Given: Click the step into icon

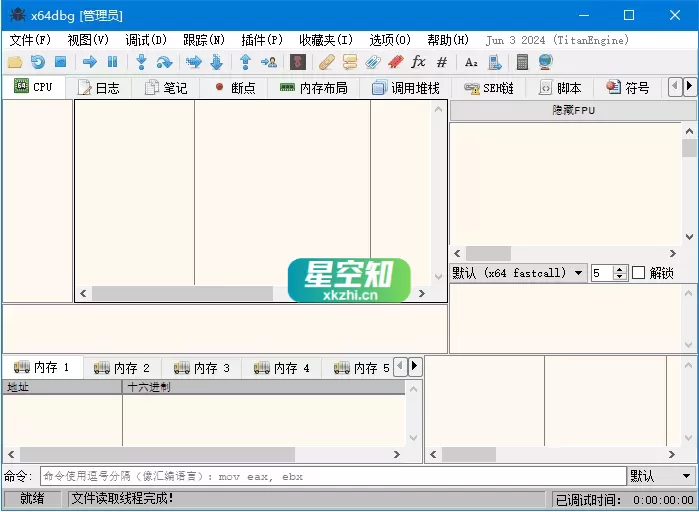Looking at the screenshot, I should (141, 62).
